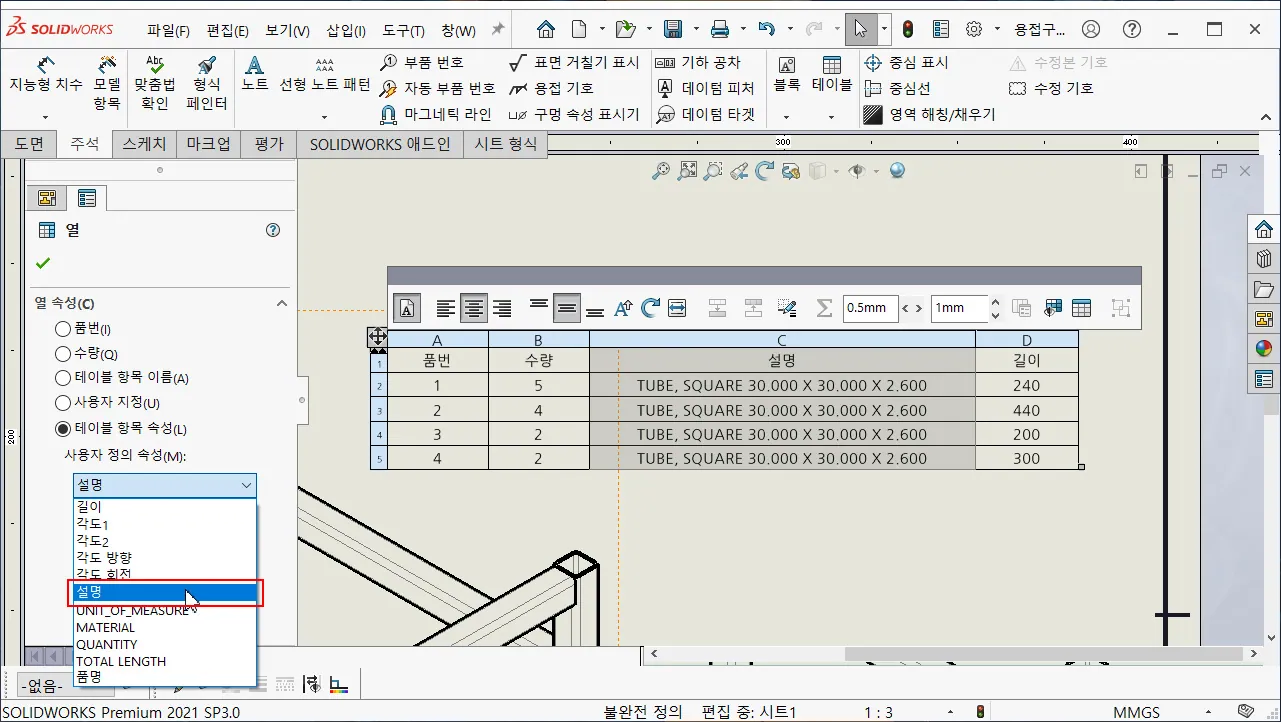This screenshot has height=722, width=1281.
Task: Add a Centerline (중심선)
Action: [x=897, y=88]
